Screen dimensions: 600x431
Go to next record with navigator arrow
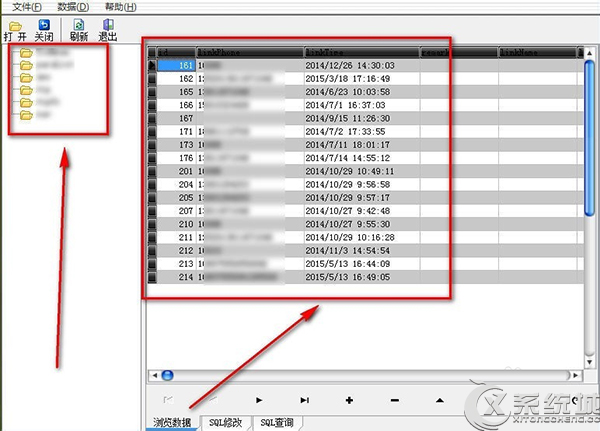pyautogui.click(x=259, y=400)
